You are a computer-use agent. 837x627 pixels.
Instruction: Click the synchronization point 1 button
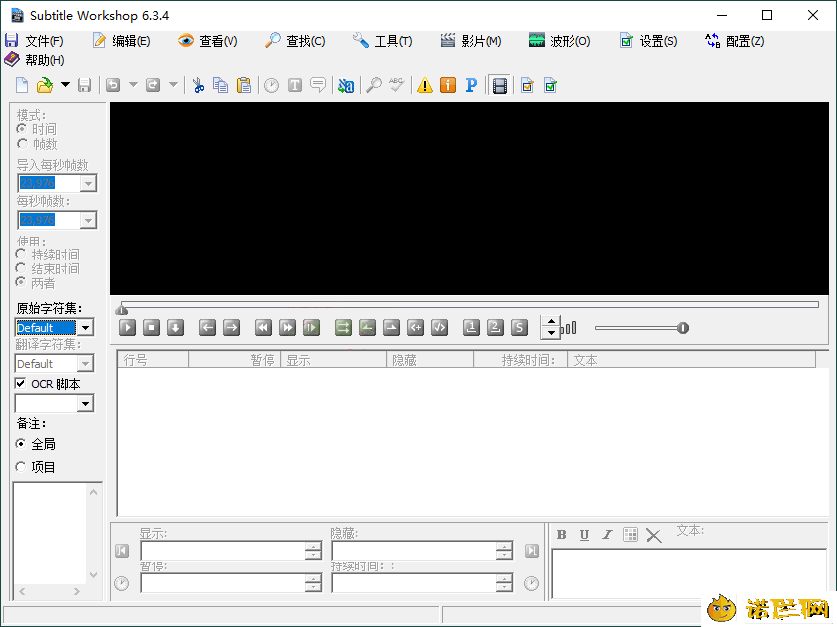(471, 328)
